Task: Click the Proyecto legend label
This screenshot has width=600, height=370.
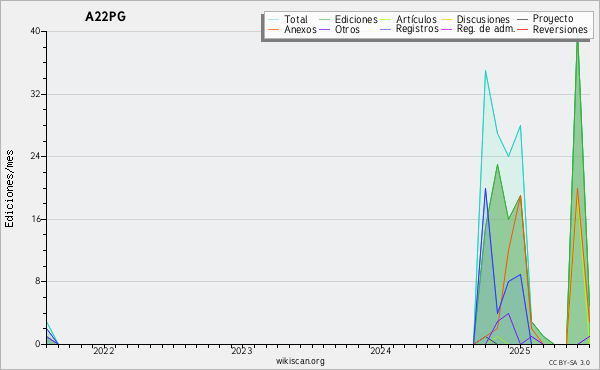Action: [553, 19]
